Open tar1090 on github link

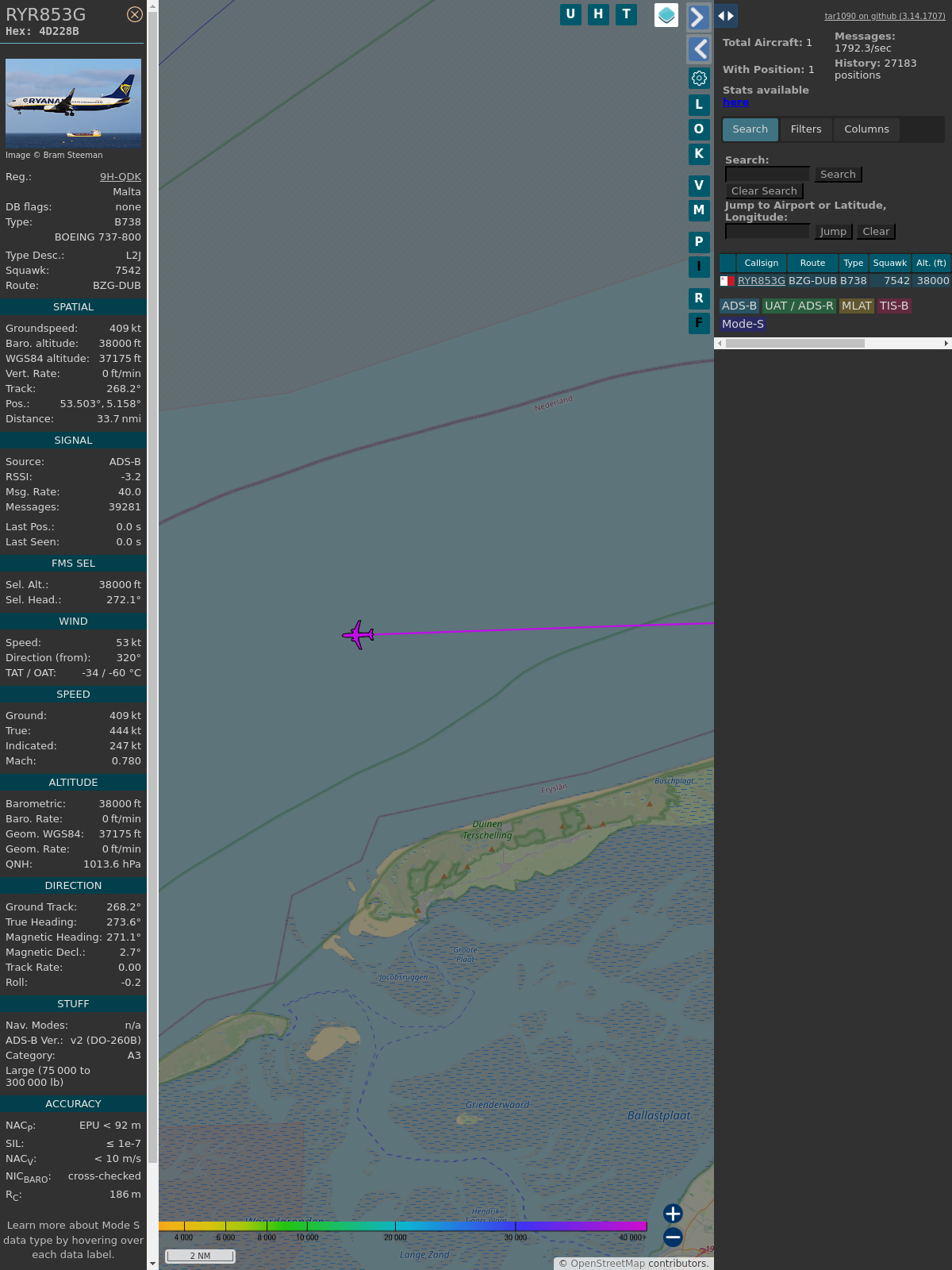tap(885, 16)
